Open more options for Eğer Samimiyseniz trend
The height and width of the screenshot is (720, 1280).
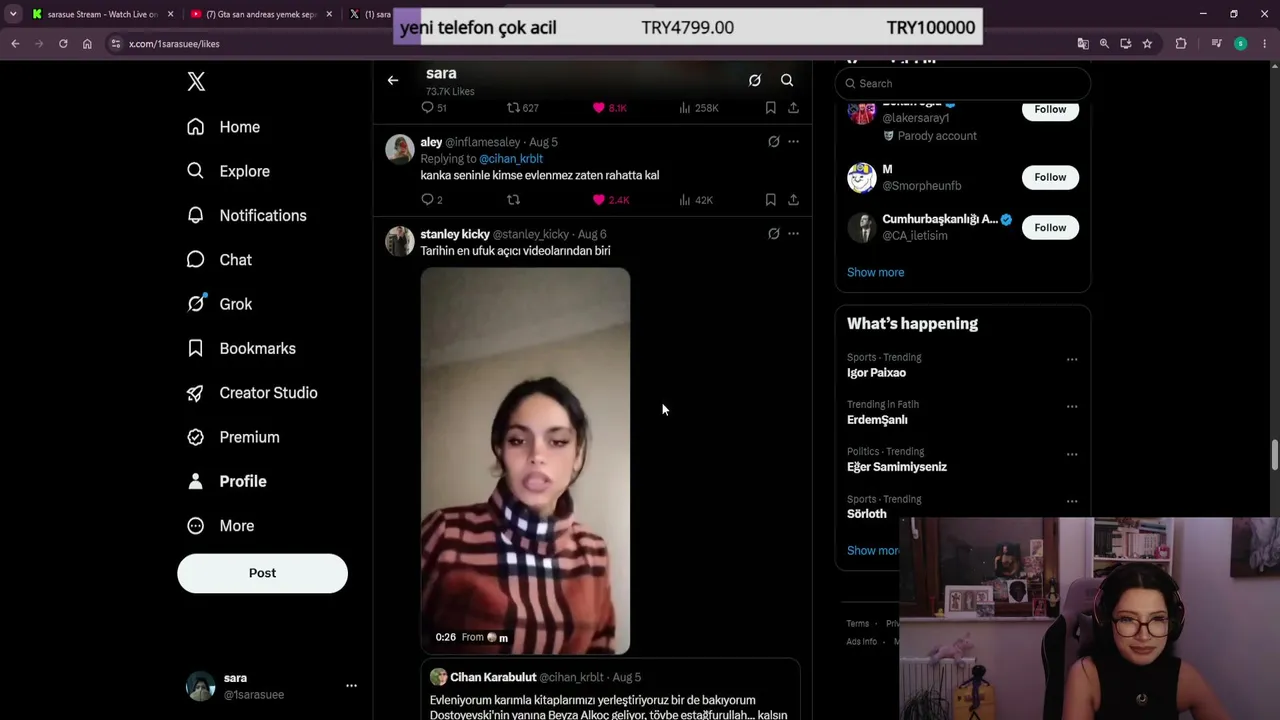(1072, 454)
